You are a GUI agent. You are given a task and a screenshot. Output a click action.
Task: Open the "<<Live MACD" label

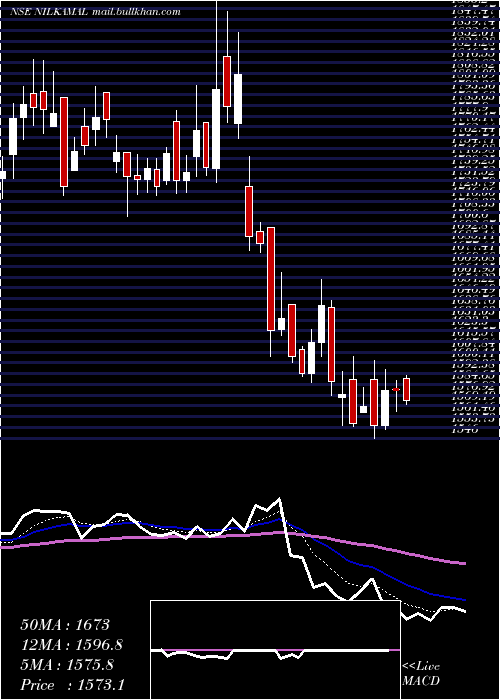click(421, 674)
